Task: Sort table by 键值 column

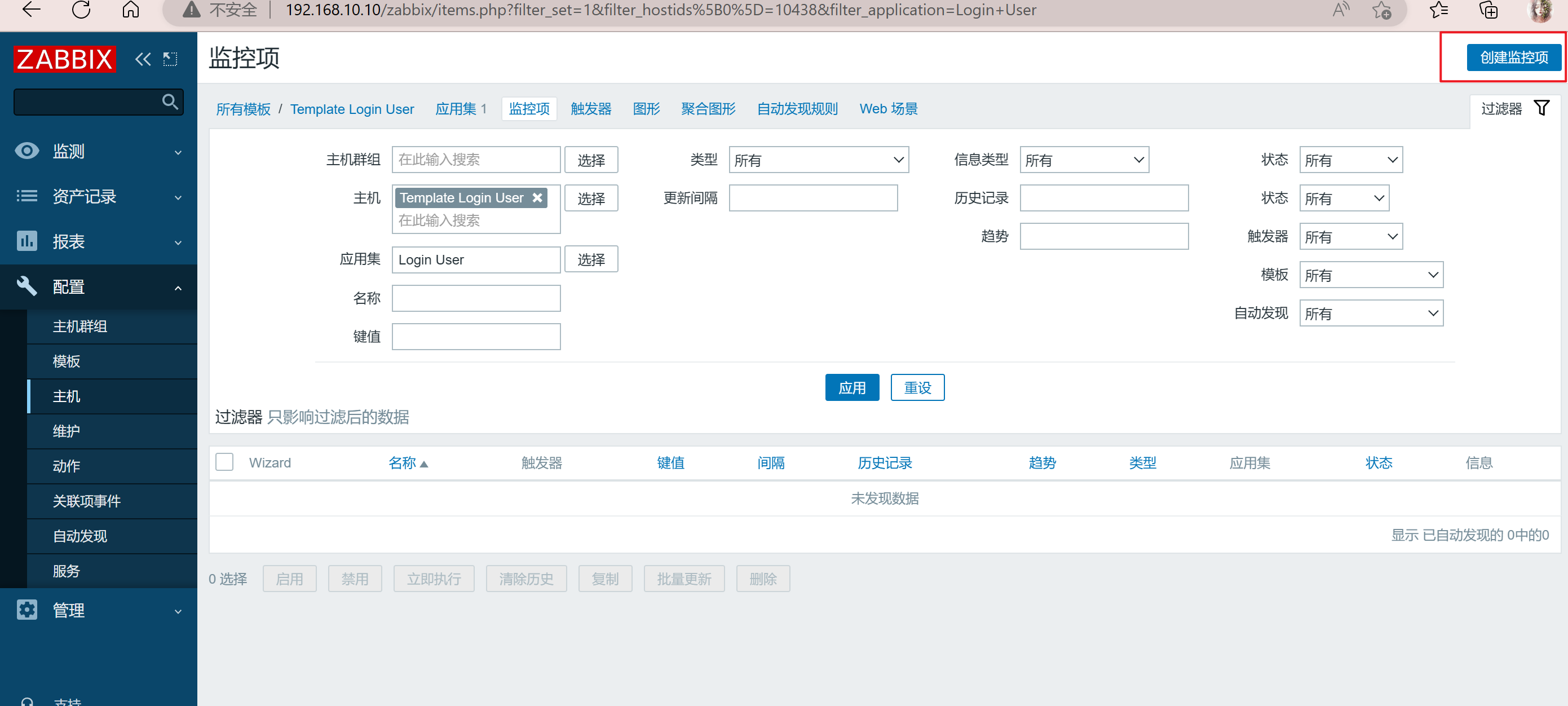Action: pyautogui.click(x=671, y=463)
